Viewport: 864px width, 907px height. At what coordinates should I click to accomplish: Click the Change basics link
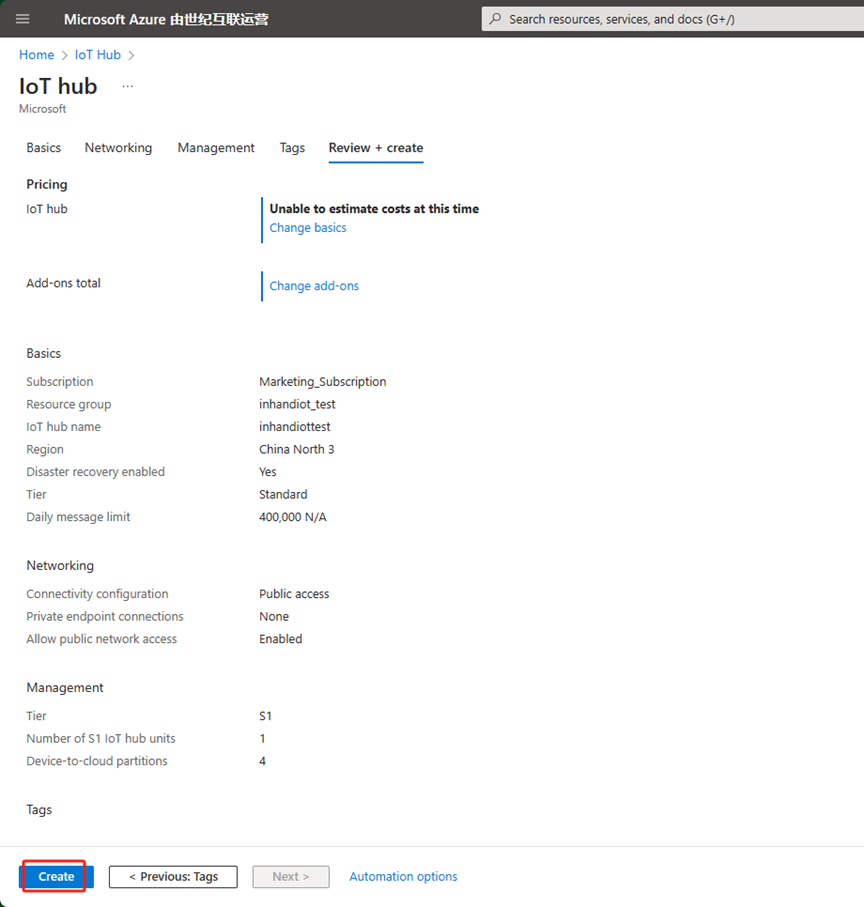click(x=308, y=228)
